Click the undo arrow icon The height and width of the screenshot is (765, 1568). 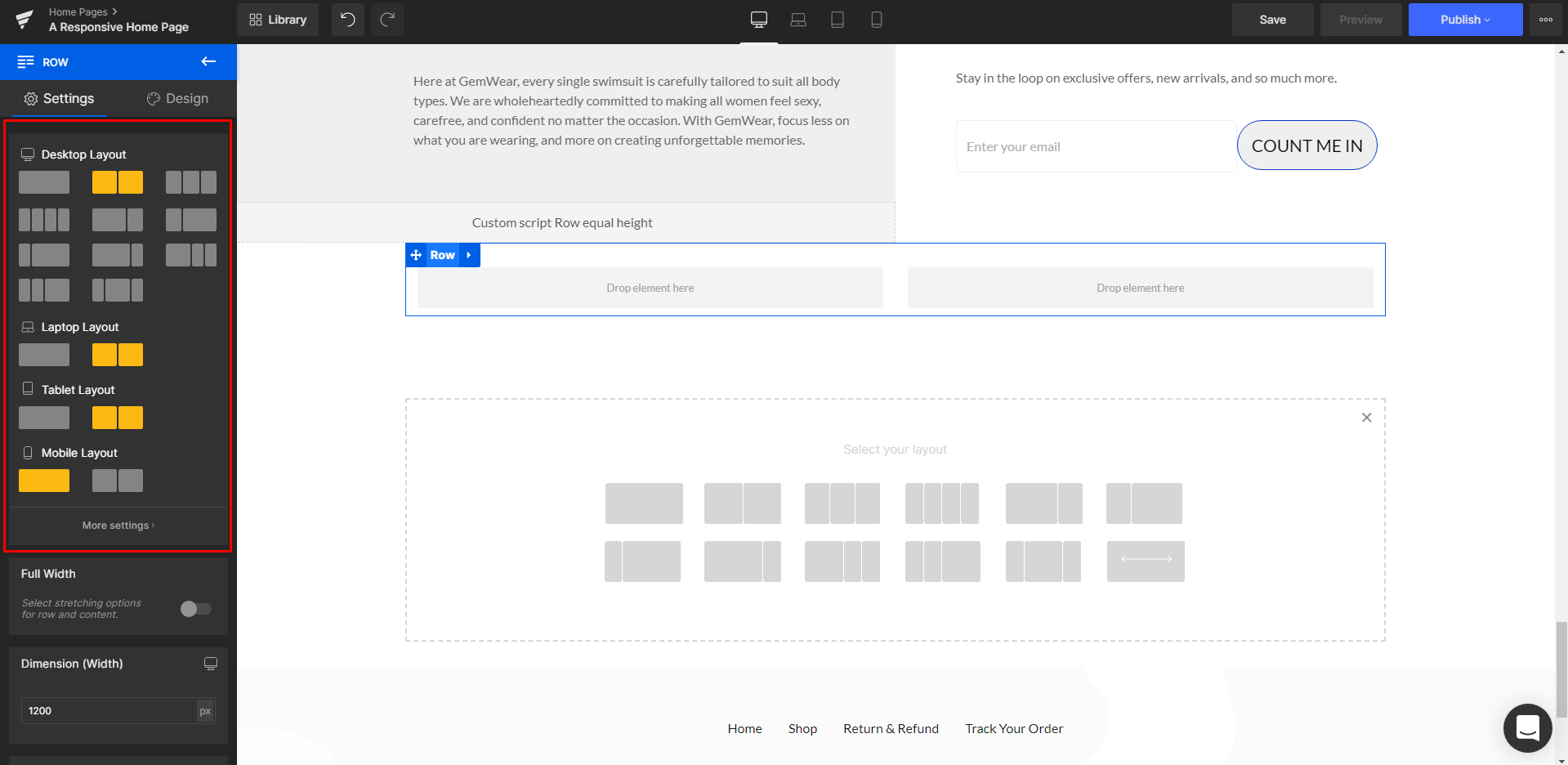point(347,20)
